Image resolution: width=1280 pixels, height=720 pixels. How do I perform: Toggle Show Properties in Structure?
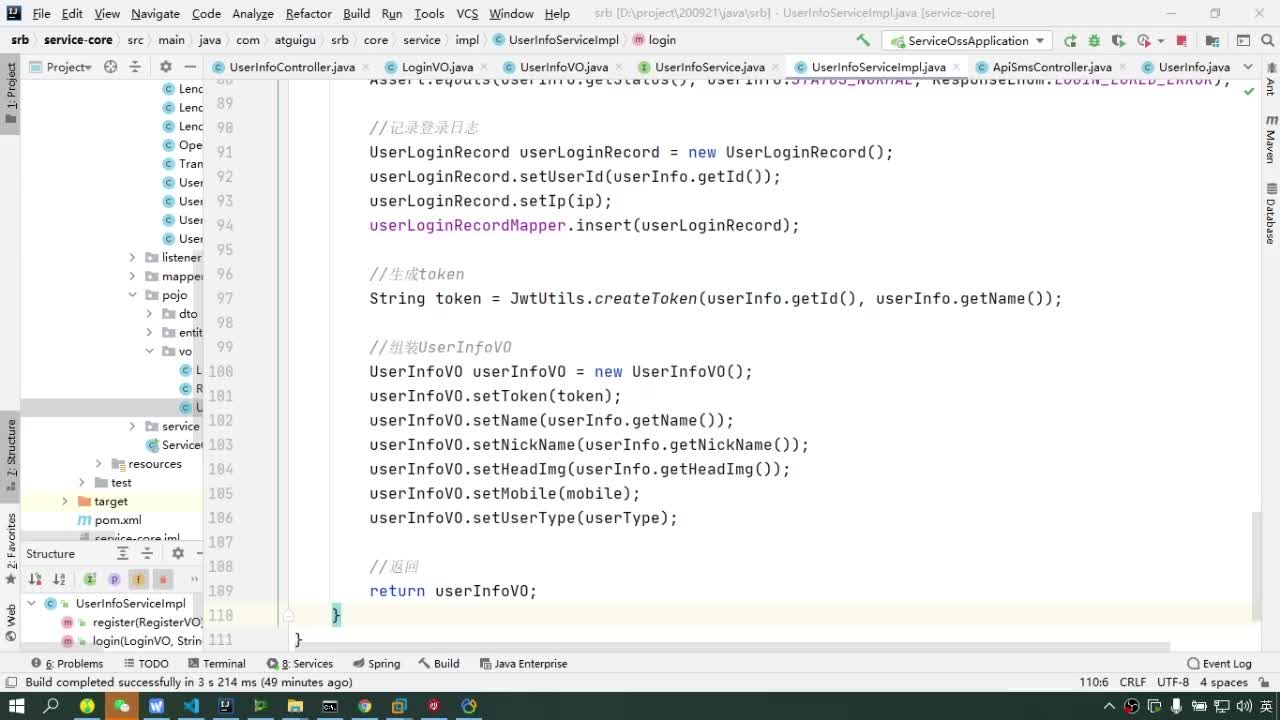[114, 579]
